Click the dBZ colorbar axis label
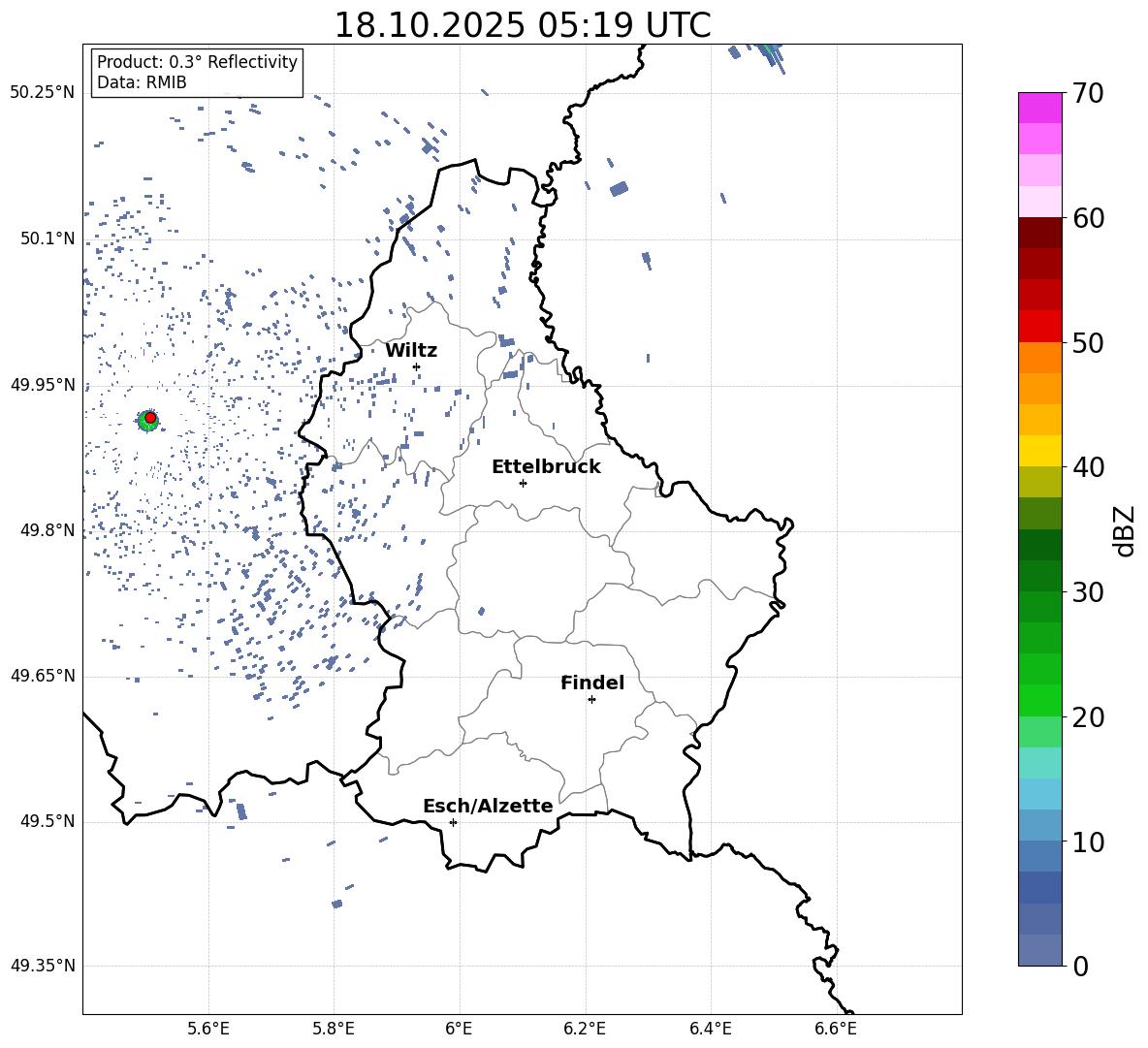This screenshot has width=1148, height=1048. coord(1125,530)
